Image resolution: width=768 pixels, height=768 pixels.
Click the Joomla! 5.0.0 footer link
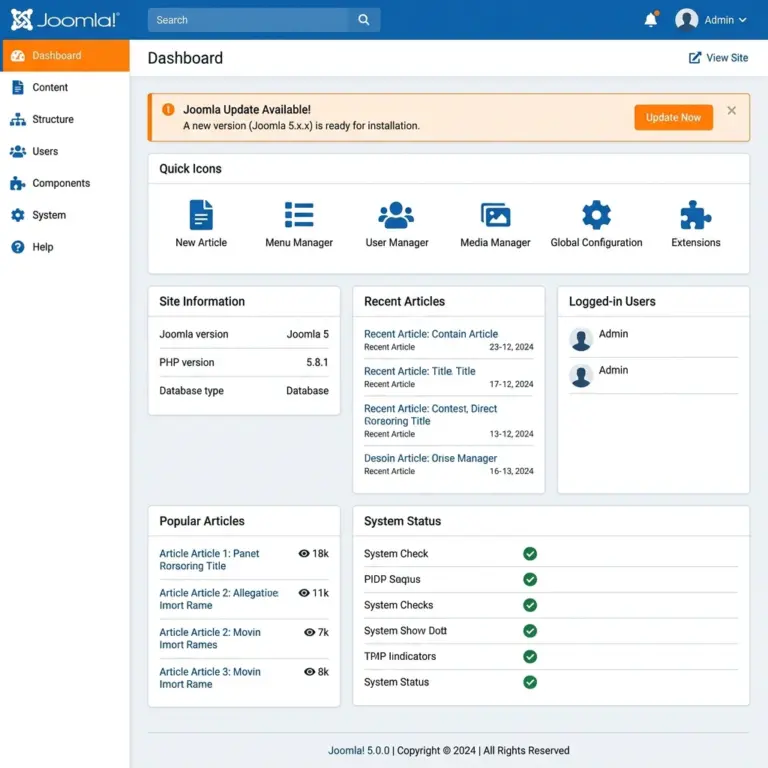pyautogui.click(x=359, y=750)
